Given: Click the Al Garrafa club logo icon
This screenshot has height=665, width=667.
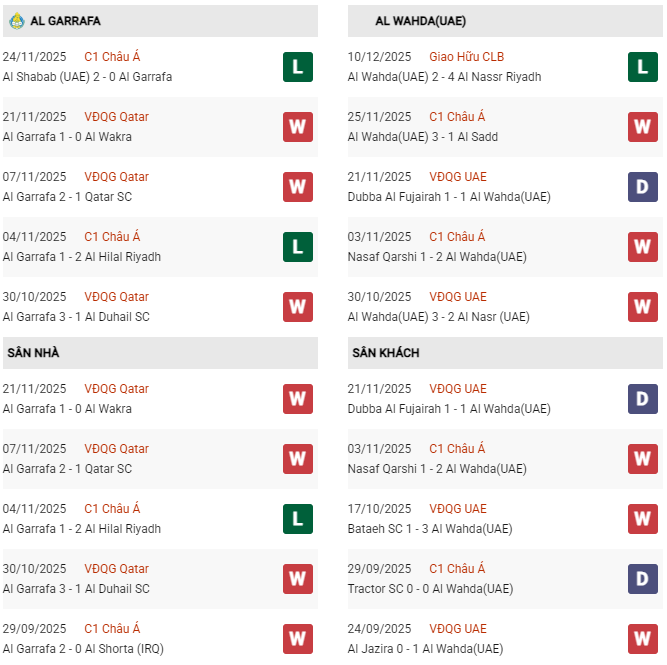Looking at the screenshot, I should tap(16, 20).
